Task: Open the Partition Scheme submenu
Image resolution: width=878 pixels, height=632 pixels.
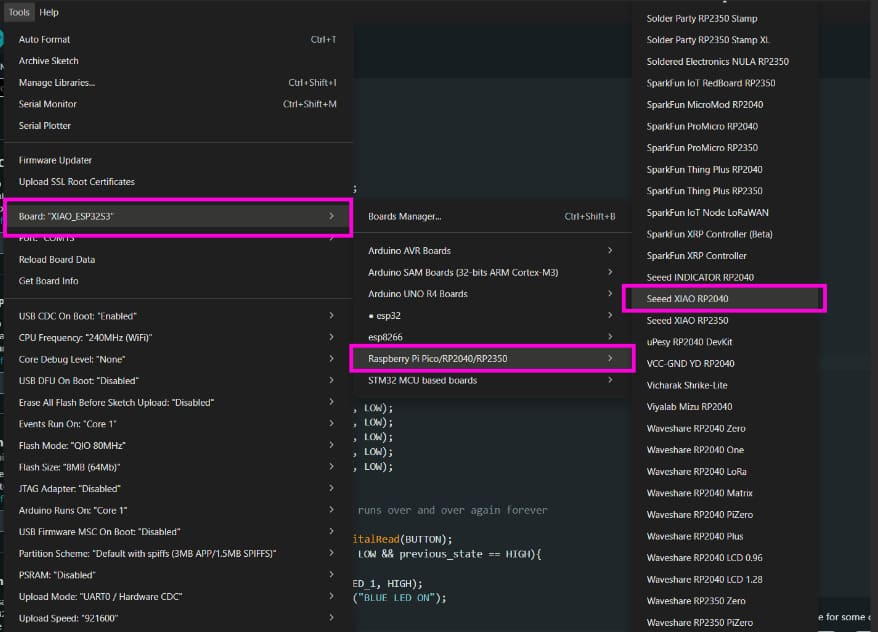Action: pyautogui.click(x=147, y=553)
